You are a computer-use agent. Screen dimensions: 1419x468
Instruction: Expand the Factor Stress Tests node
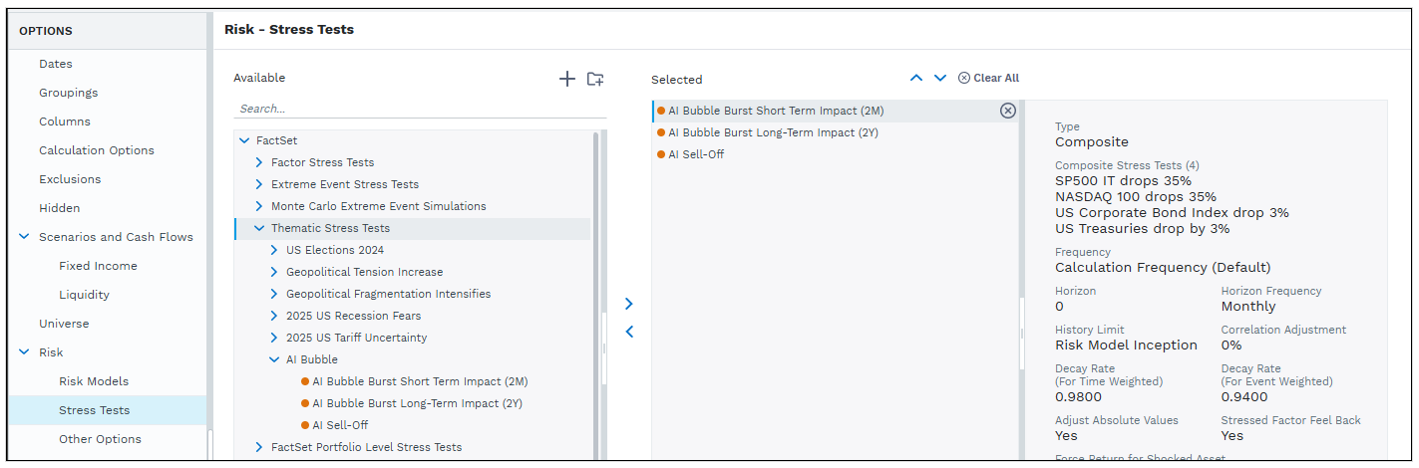tap(259, 162)
